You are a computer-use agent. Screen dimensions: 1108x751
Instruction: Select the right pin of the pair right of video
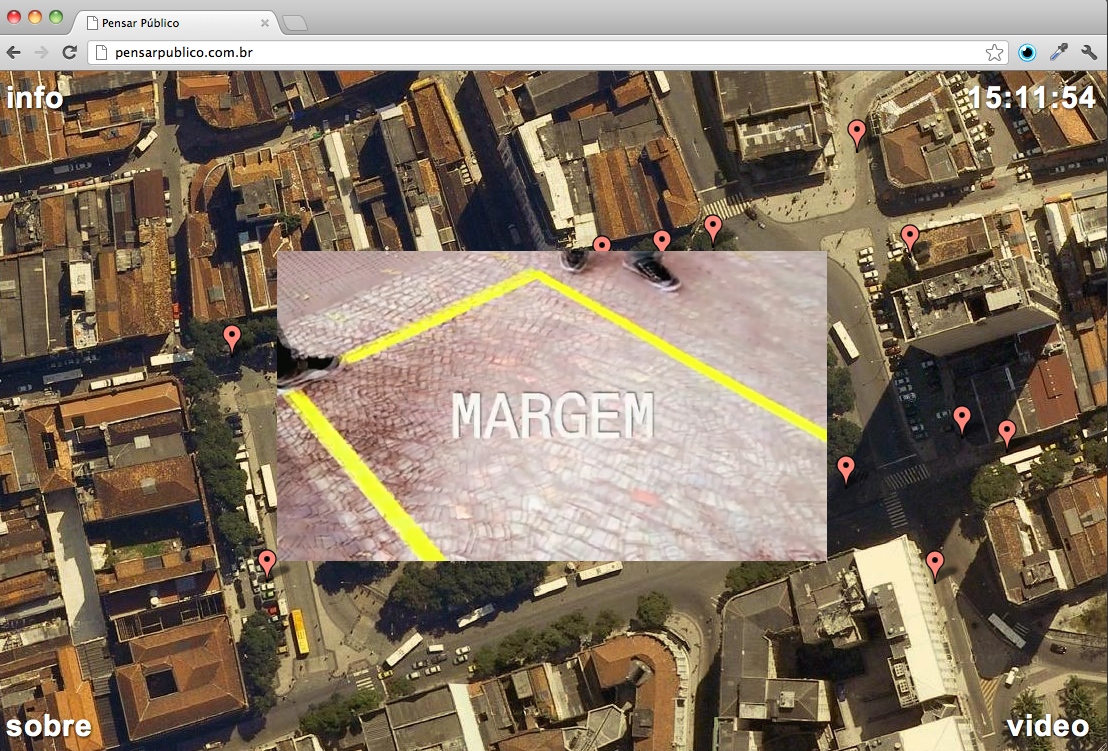pos(1007,434)
